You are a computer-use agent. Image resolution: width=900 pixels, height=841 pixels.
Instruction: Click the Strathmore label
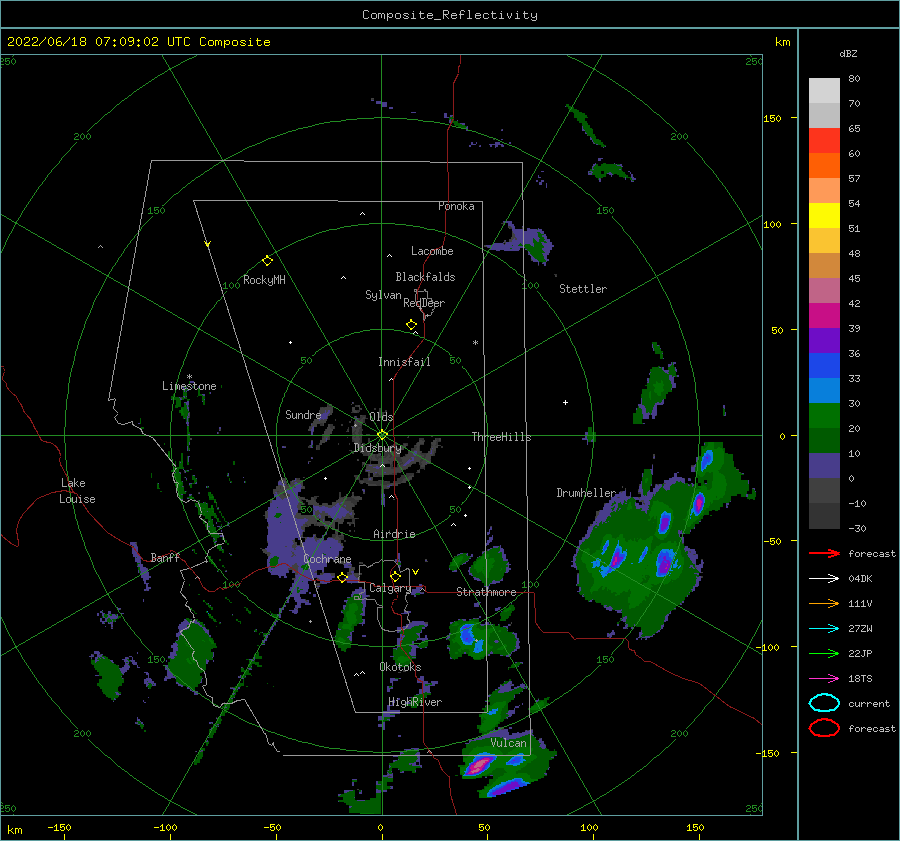[x=486, y=592]
